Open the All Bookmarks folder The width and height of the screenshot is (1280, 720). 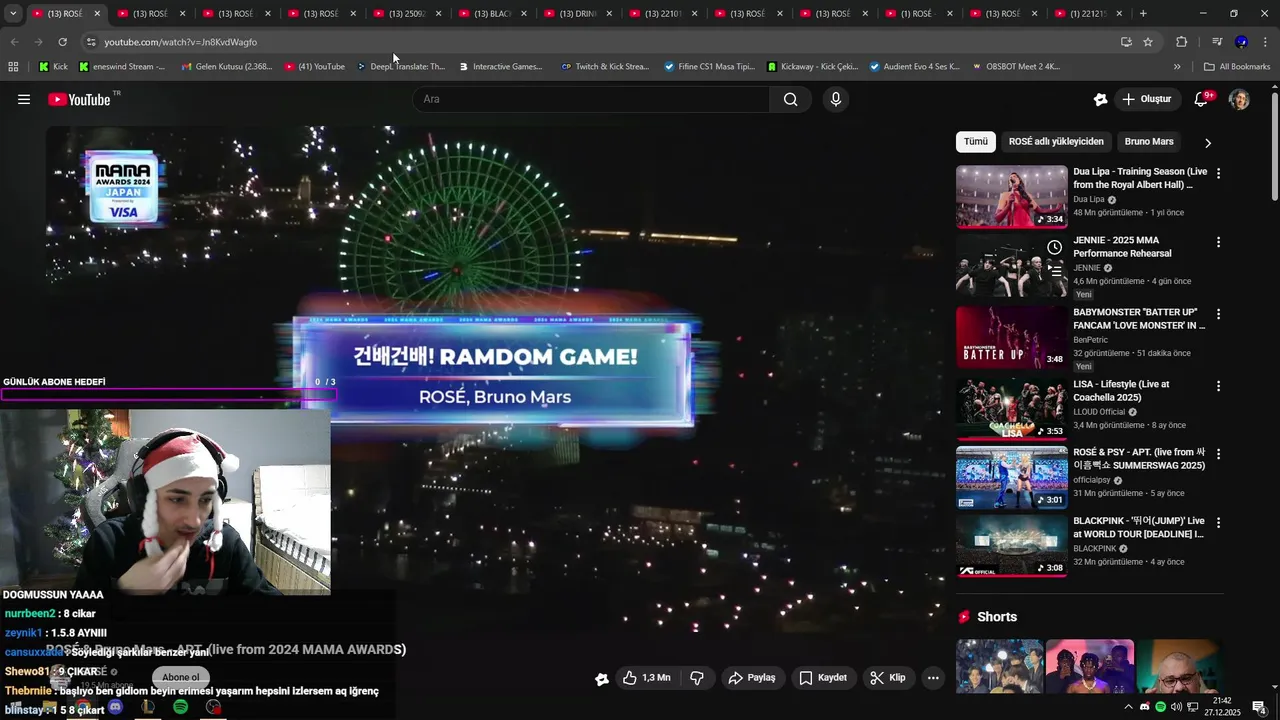tap(1237, 67)
